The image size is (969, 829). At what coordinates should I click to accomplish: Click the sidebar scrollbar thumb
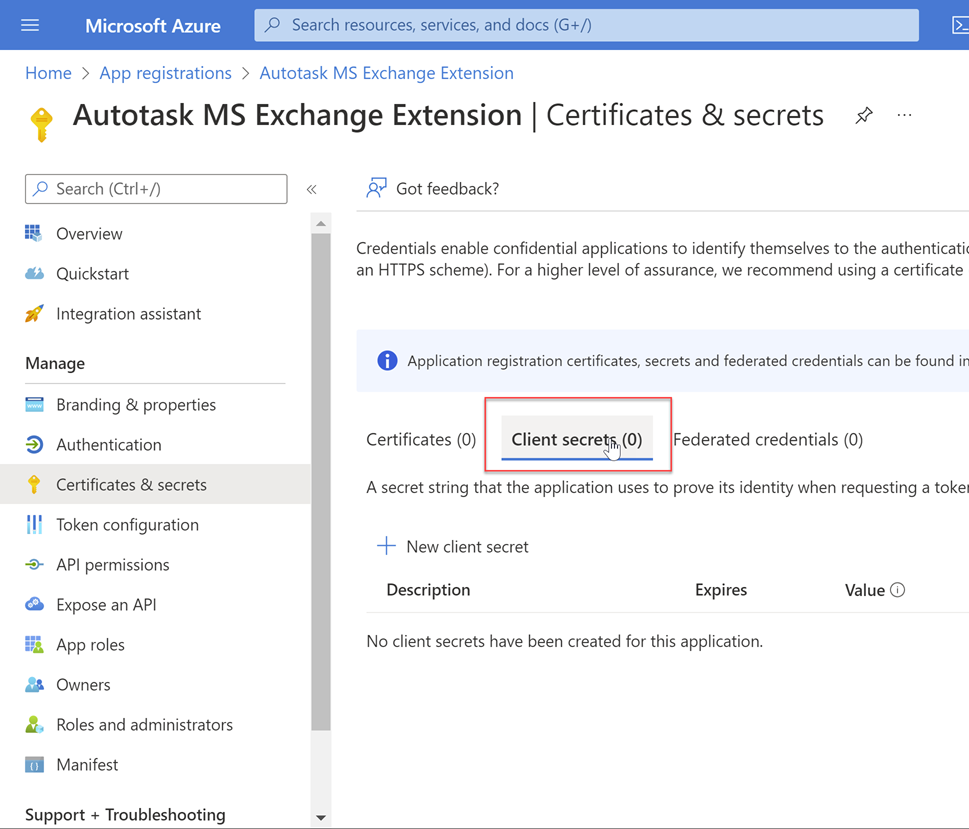[321, 481]
